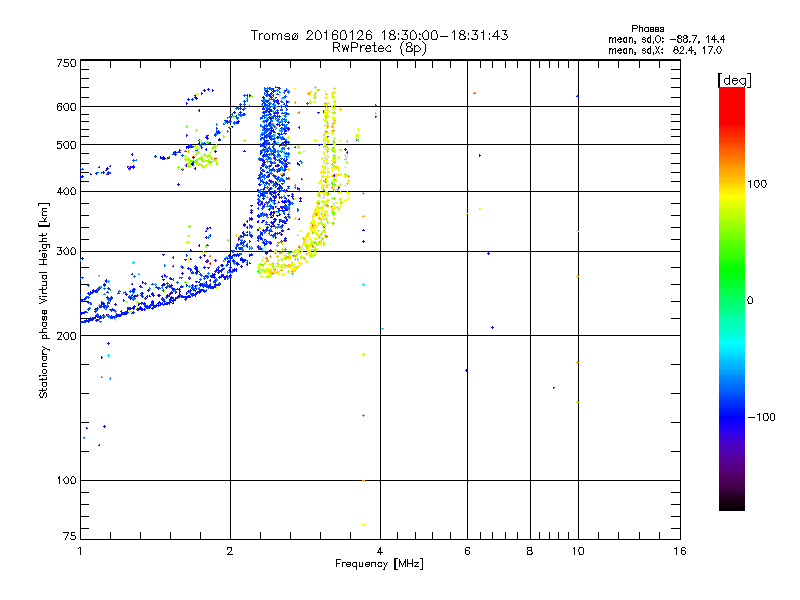This screenshot has height=600, width=800.
Task: Click the 'Phases' heading above the statistics
Action: pyautogui.click(x=647, y=29)
